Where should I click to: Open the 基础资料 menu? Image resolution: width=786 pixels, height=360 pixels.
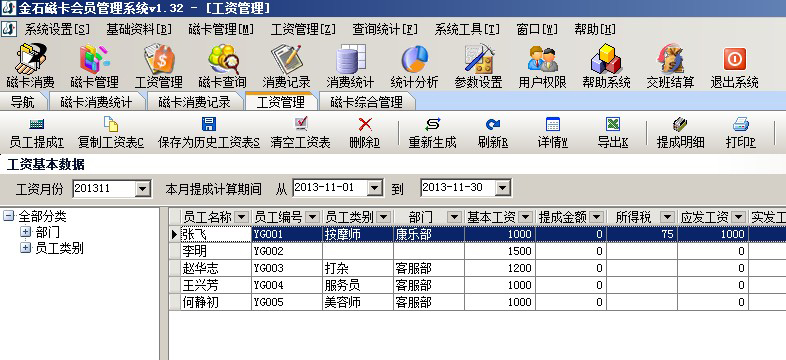[x=139, y=29]
